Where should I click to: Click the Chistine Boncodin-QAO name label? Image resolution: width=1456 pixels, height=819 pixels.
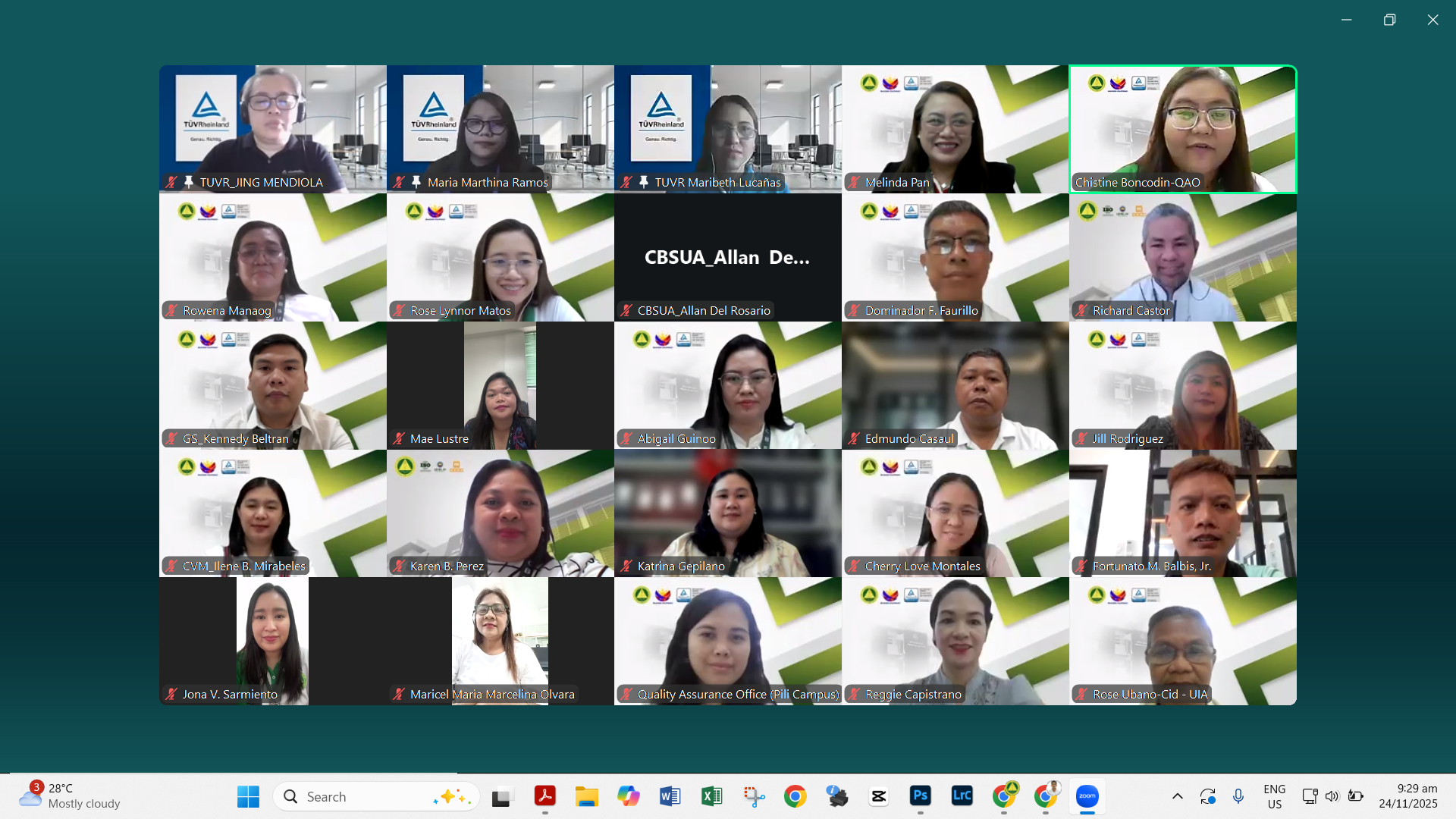[1137, 182]
